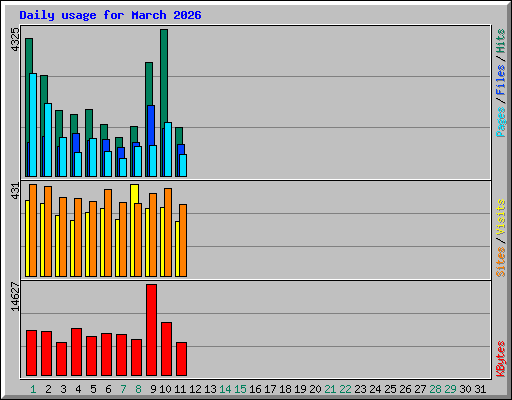512x400 pixels.
Task: Select the cyan Pages bar for day 10
Action: [x=168, y=149]
